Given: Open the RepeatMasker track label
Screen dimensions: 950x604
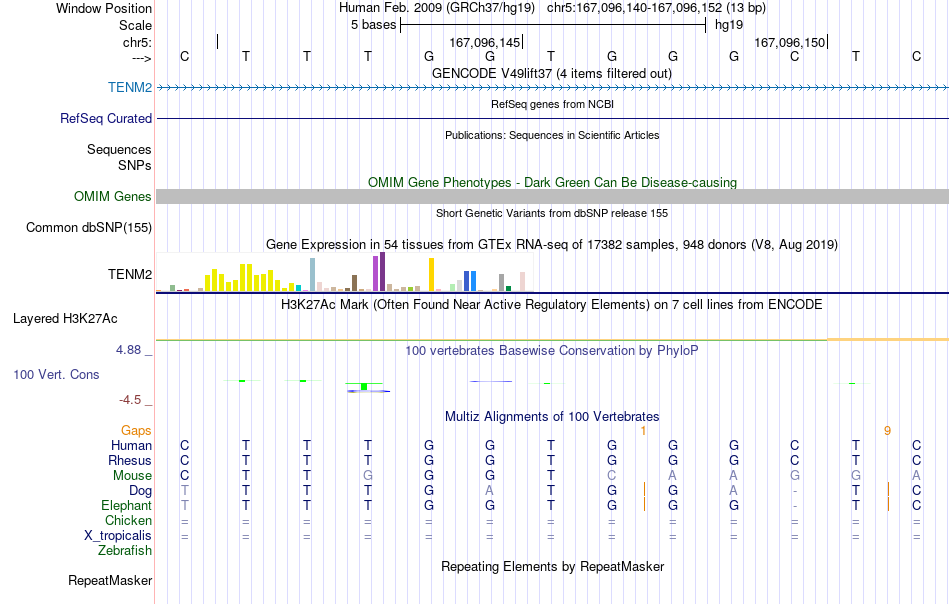Looking at the screenshot, I should 110,580.
